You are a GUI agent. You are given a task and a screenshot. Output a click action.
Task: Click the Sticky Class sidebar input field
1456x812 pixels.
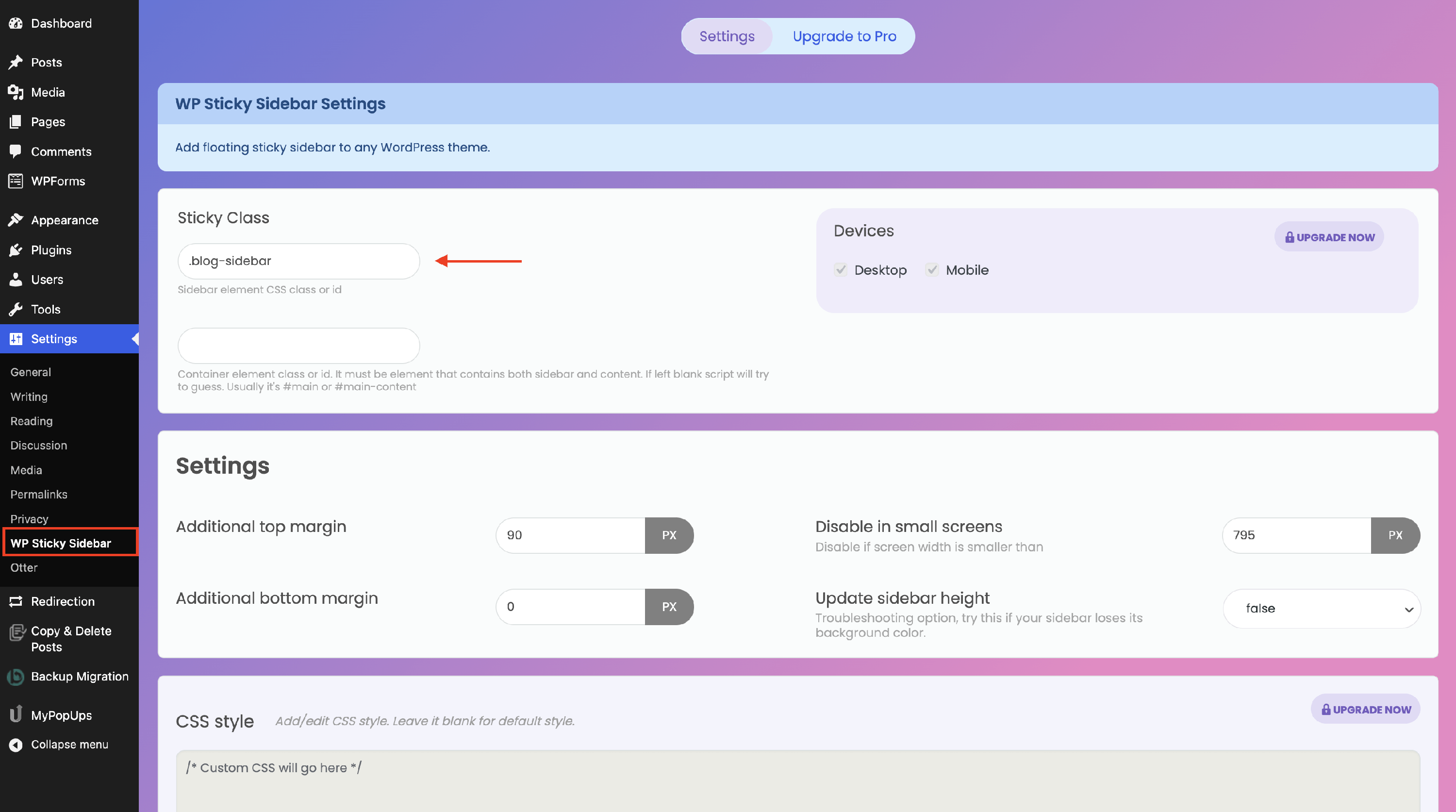click(x=298, y=261)
